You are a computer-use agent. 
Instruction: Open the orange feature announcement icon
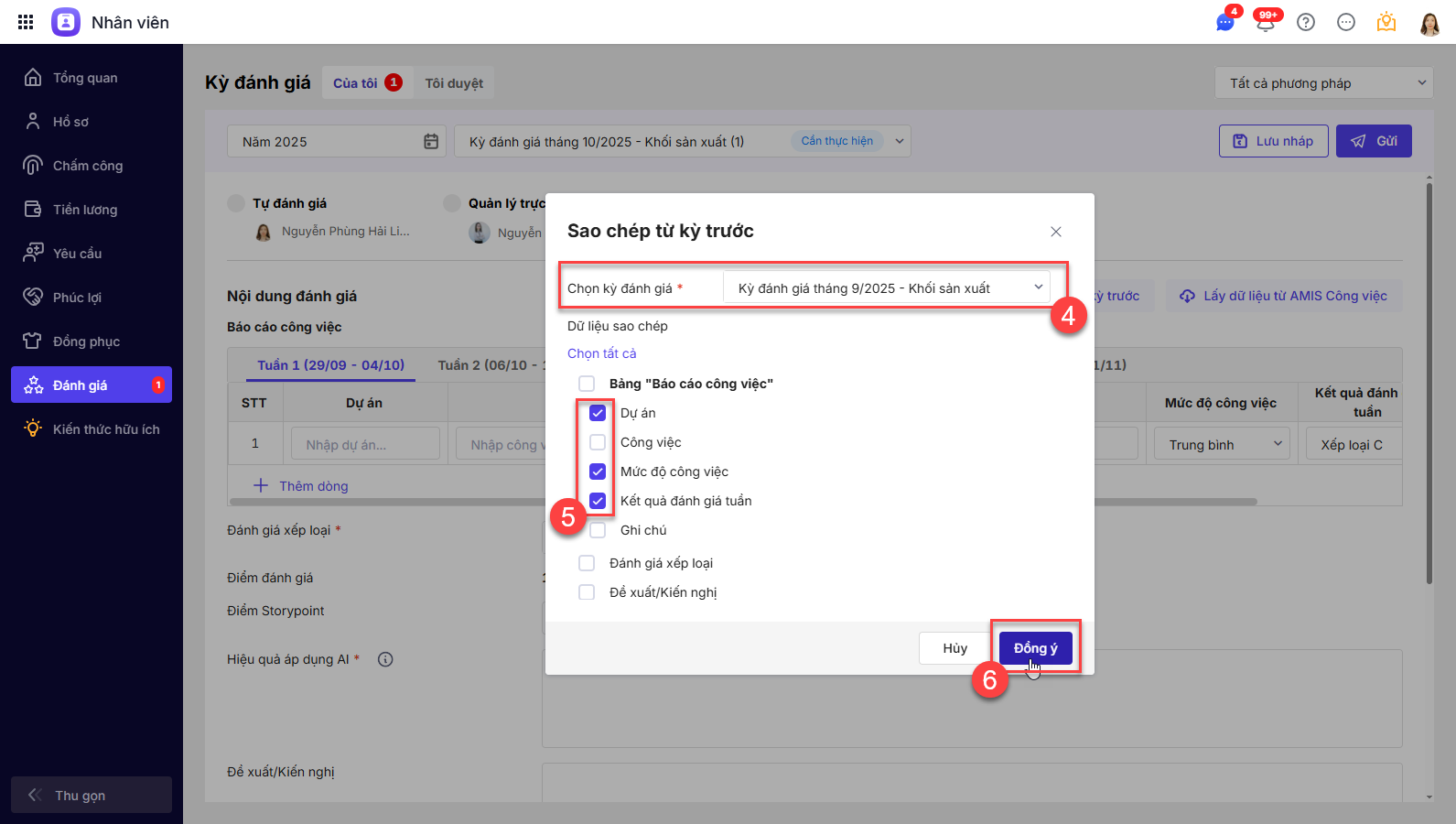(x=1386, y=22)
